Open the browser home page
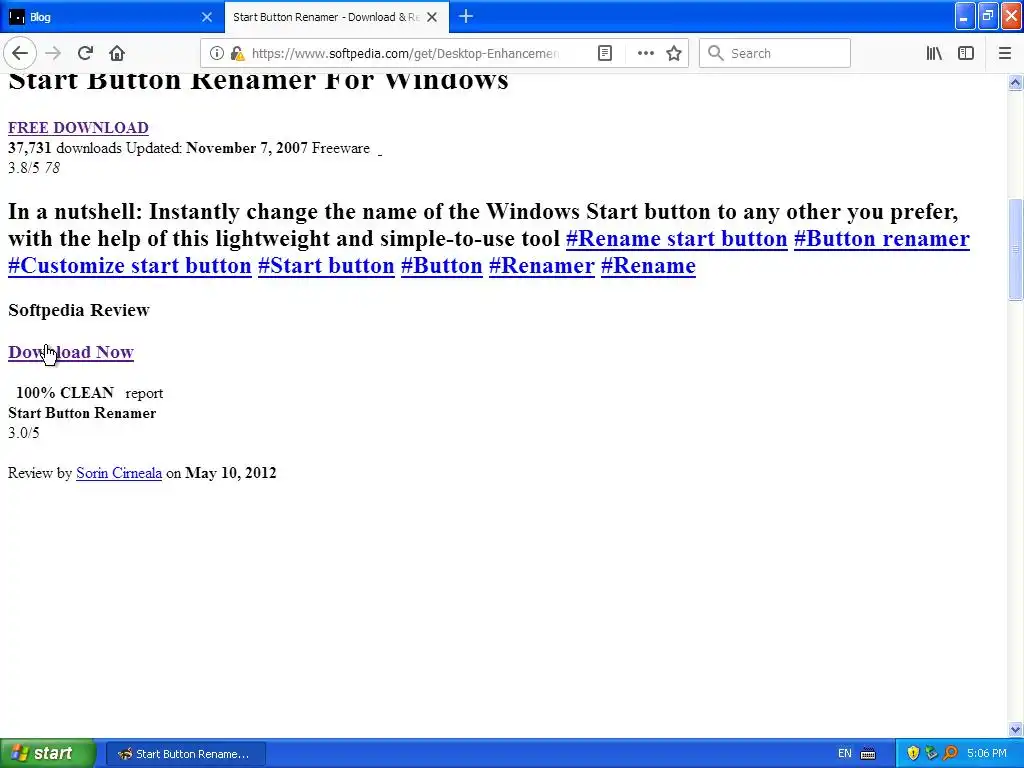The width and height of the screenshot is (1024, 768). tap(117, 53)
